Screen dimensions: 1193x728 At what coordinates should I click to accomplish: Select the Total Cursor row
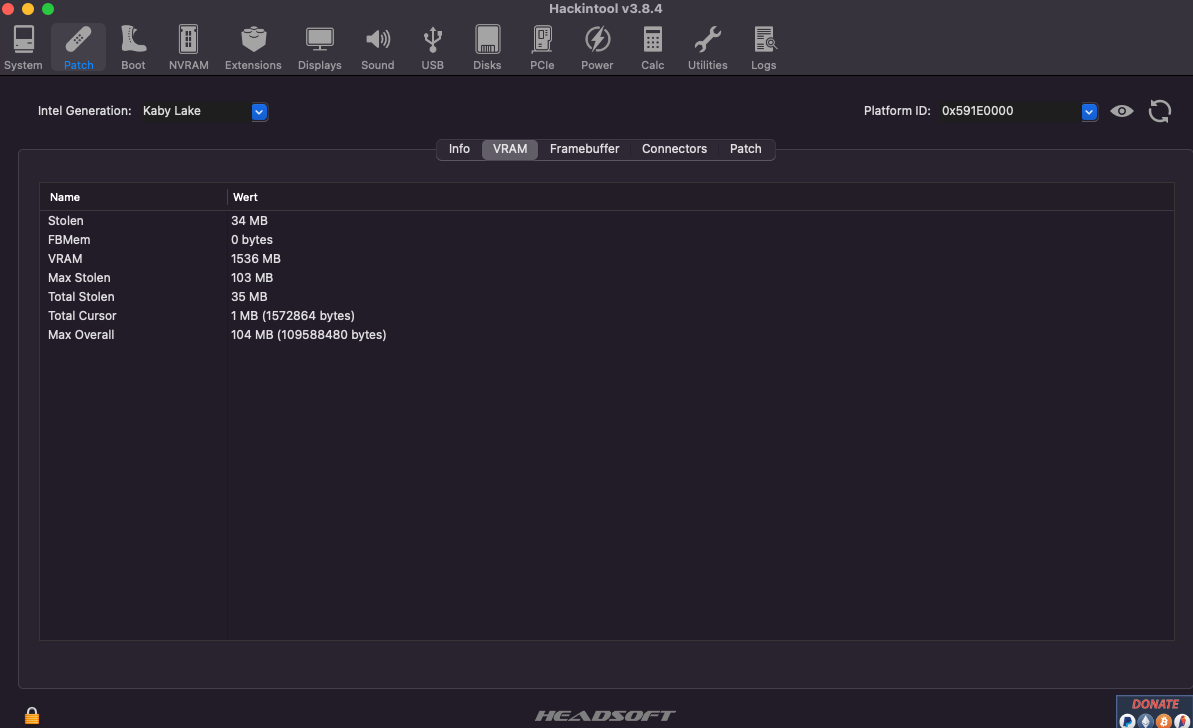(x=606, y=316)
